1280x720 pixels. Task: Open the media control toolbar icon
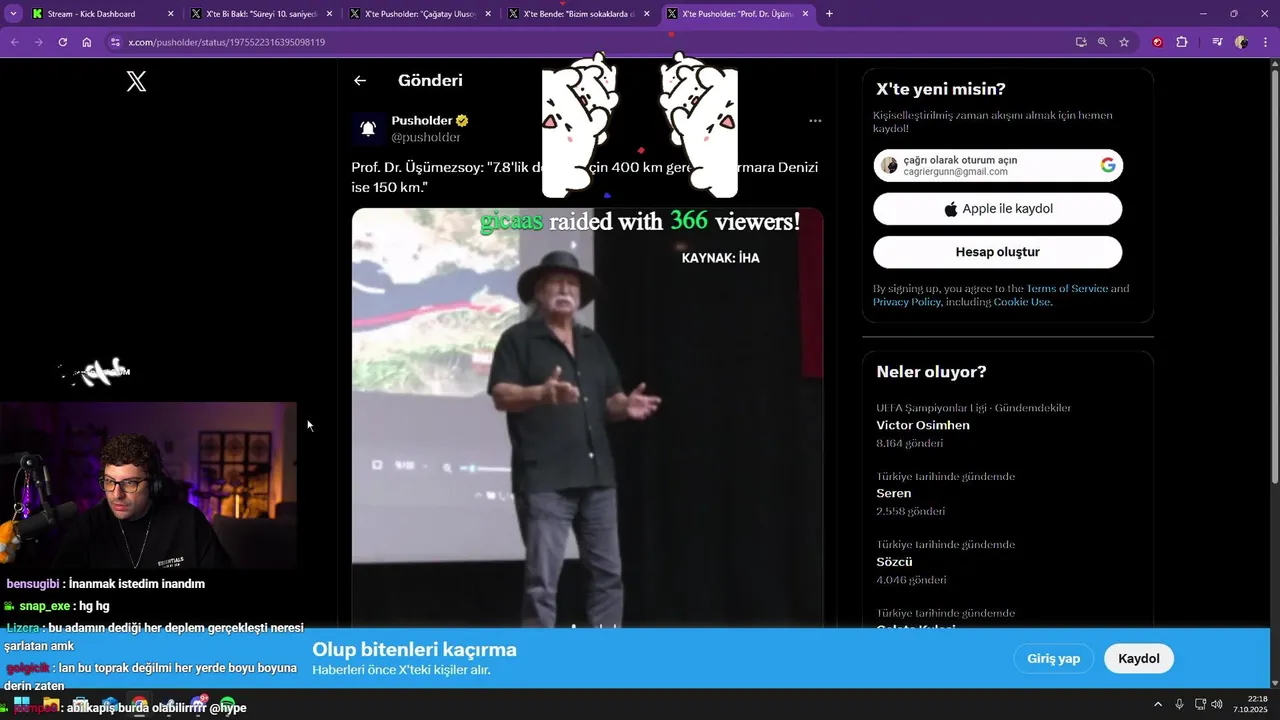point(1217,42)
